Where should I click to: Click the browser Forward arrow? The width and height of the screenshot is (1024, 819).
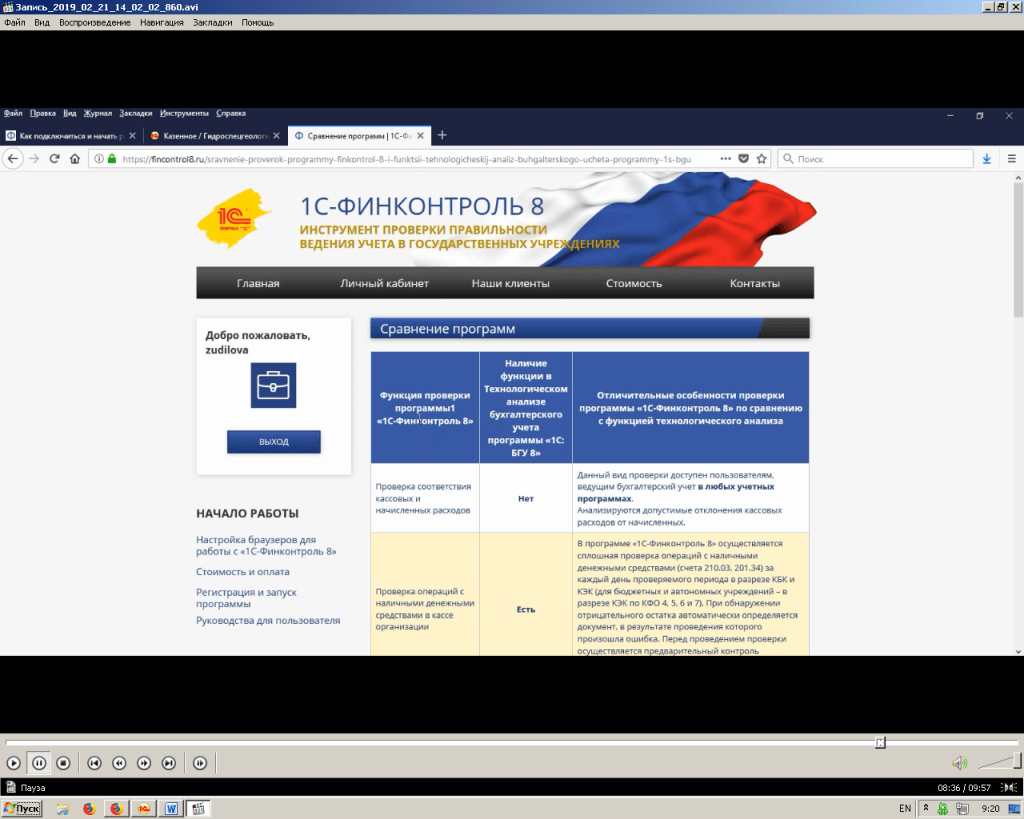[x=34, y=159]
